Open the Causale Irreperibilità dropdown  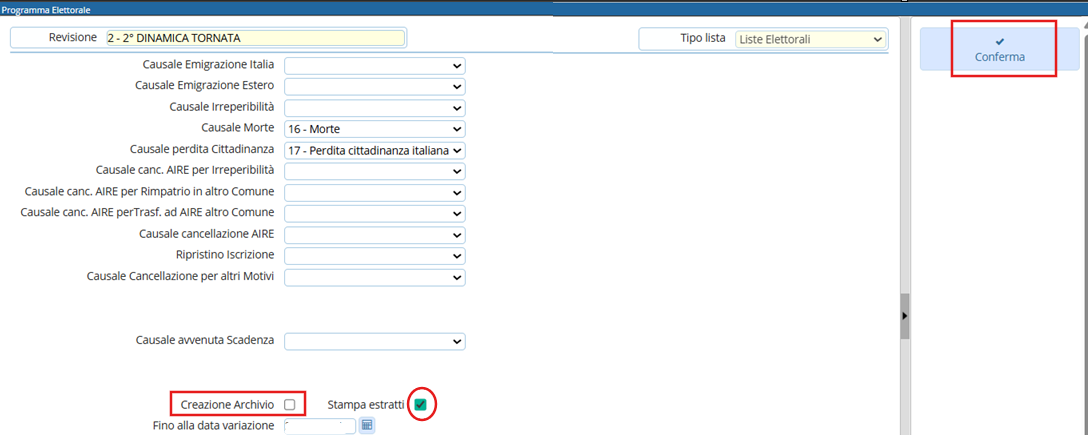click(375, 107)
